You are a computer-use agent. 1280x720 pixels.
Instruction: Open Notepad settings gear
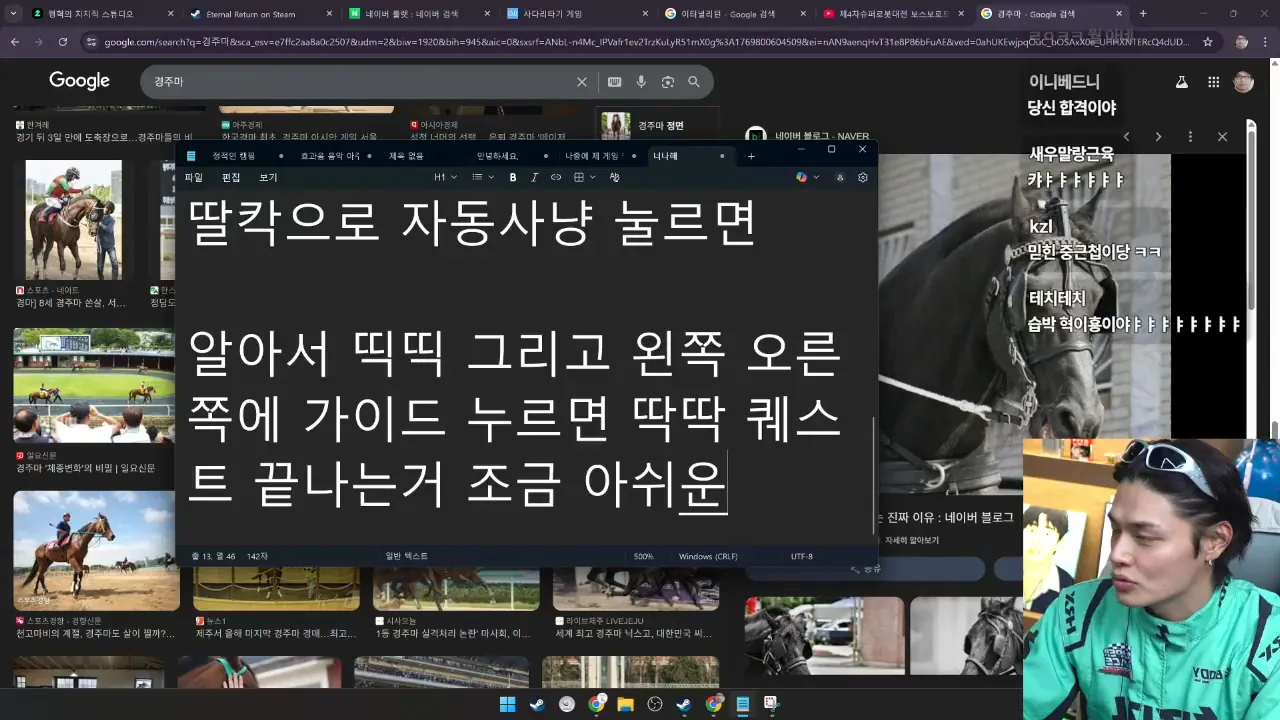tap(863, 177)
